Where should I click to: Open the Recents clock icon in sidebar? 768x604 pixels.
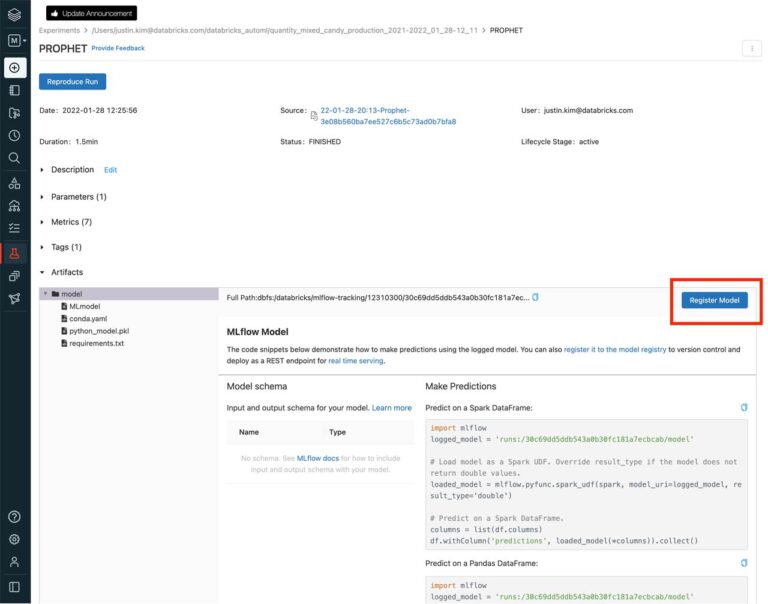point(15,135)
